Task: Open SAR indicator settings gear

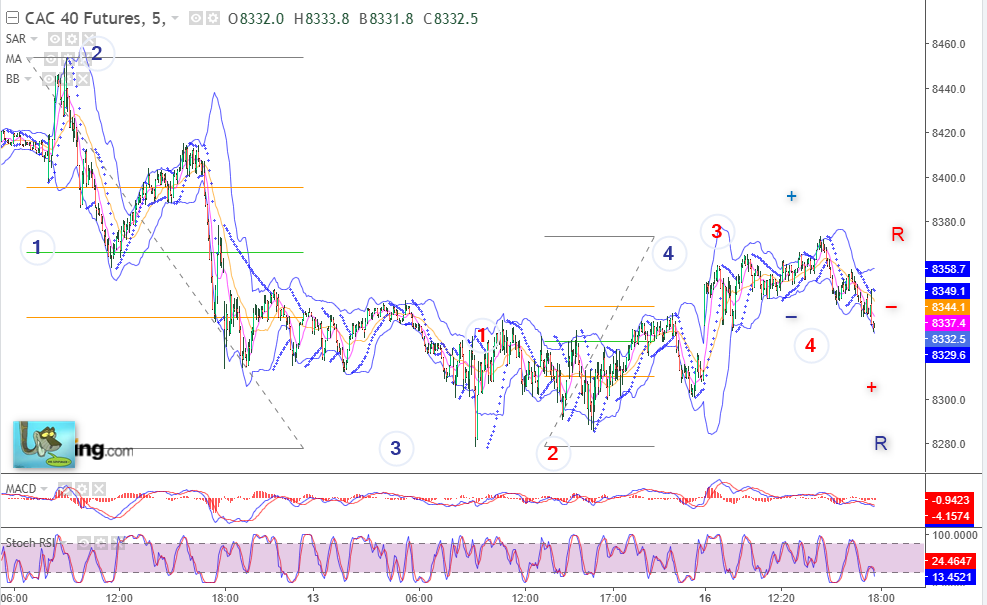Action: (72, 39)
